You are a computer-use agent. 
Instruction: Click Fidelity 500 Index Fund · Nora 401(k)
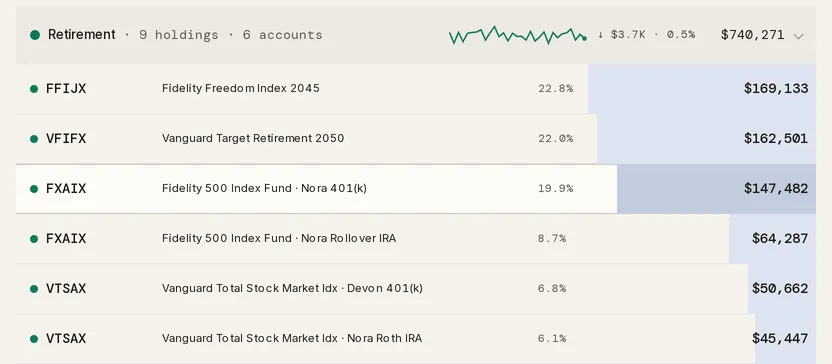264,188
